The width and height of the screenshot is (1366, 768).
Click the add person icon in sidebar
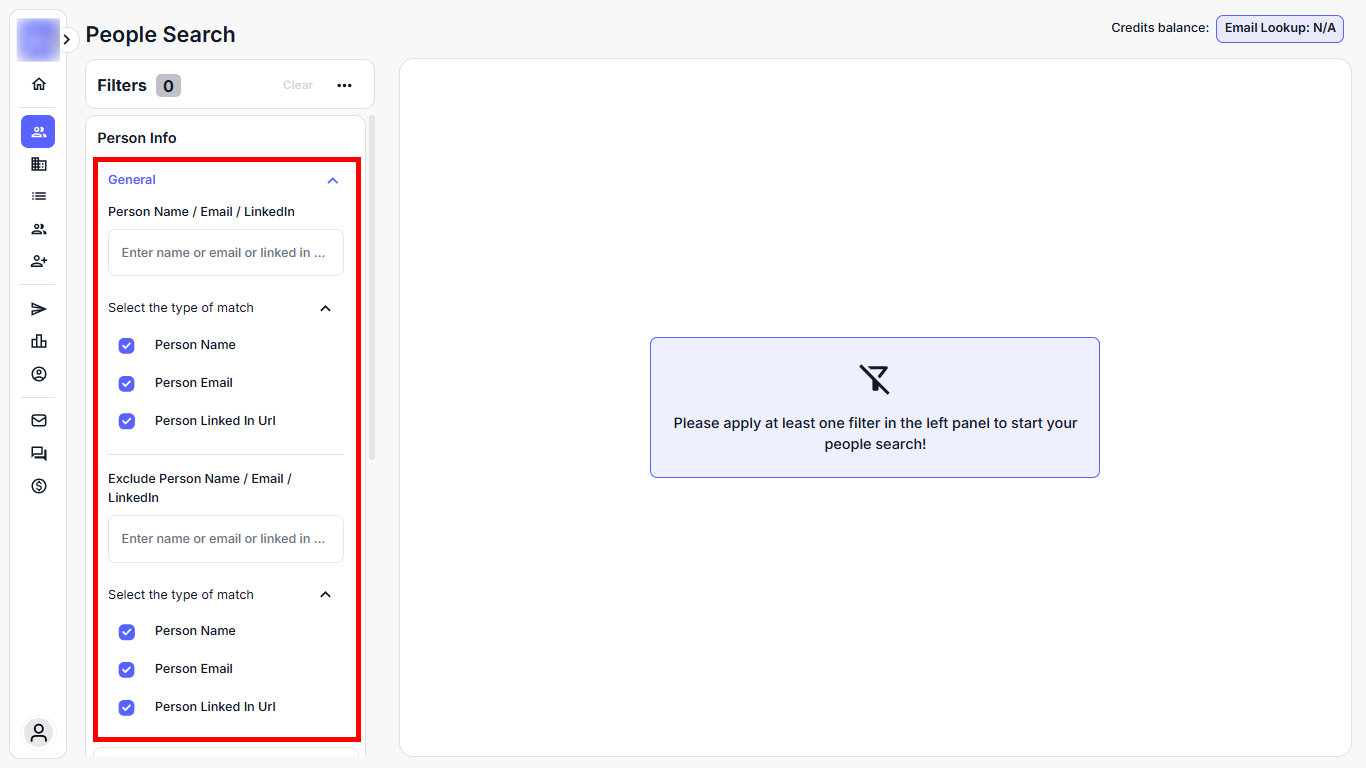[x=39, y=261]
